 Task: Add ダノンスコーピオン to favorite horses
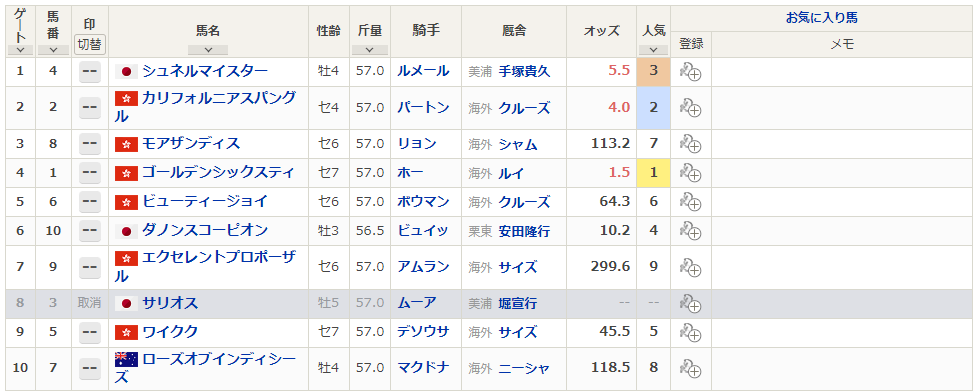point(690,231)
